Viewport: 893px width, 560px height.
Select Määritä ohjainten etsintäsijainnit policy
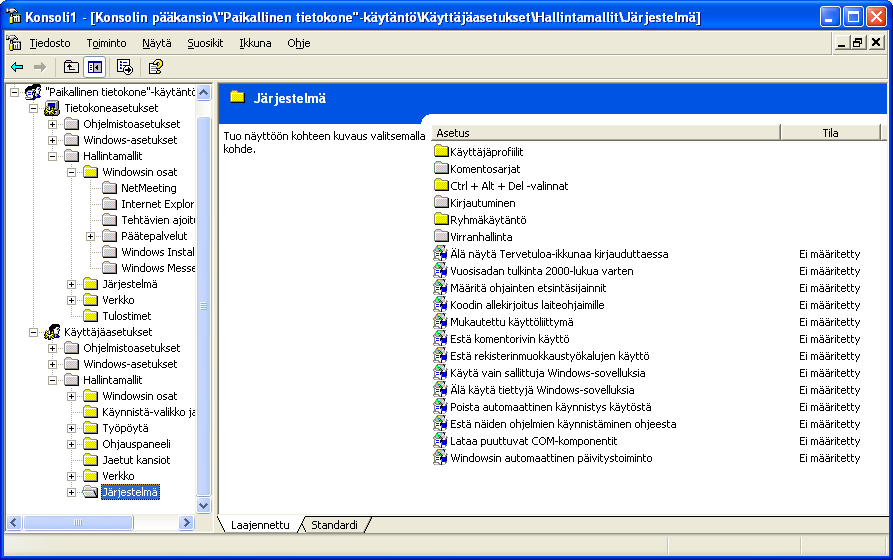[x=528, y=288]
